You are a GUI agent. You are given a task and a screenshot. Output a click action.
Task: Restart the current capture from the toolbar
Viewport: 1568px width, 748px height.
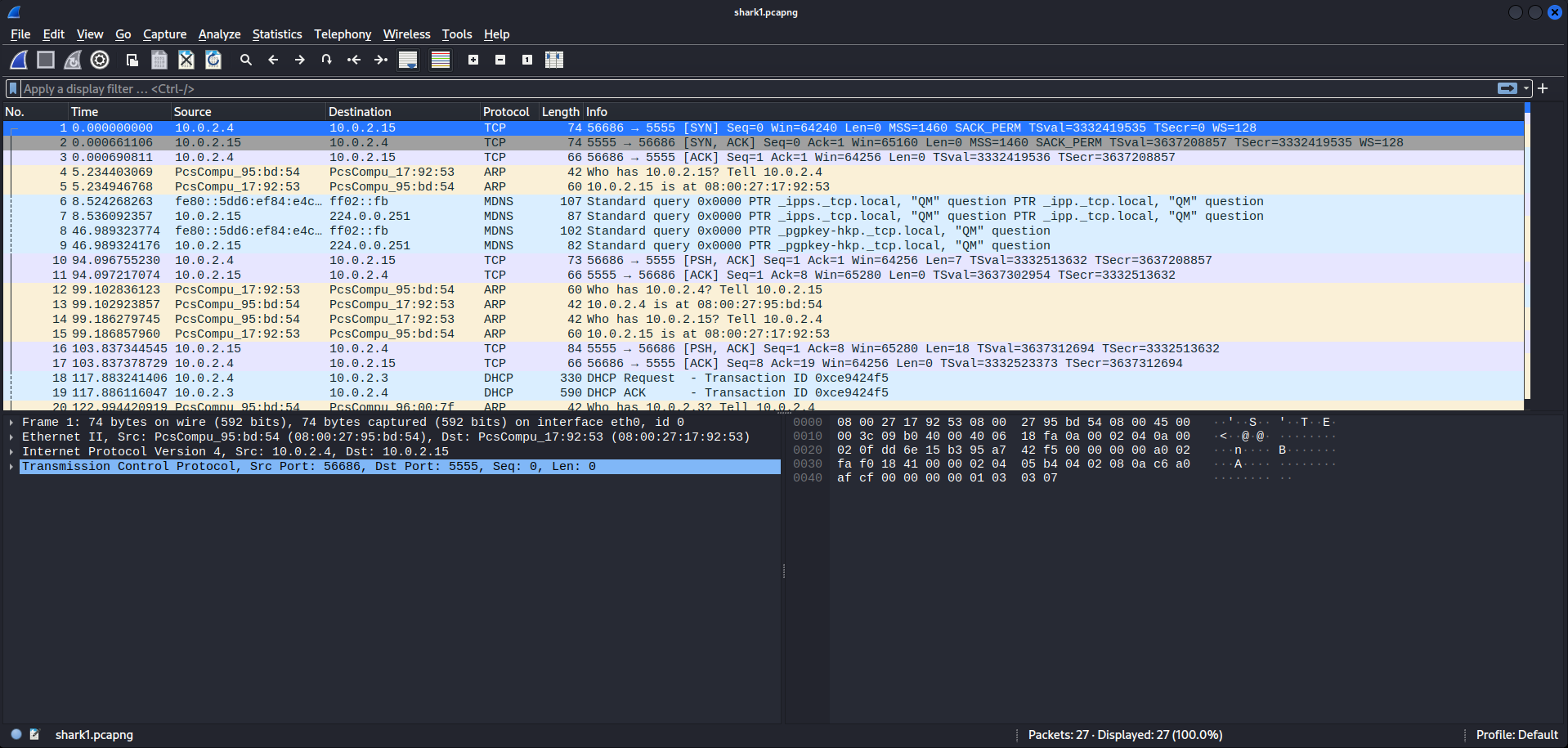coord(73,60)
